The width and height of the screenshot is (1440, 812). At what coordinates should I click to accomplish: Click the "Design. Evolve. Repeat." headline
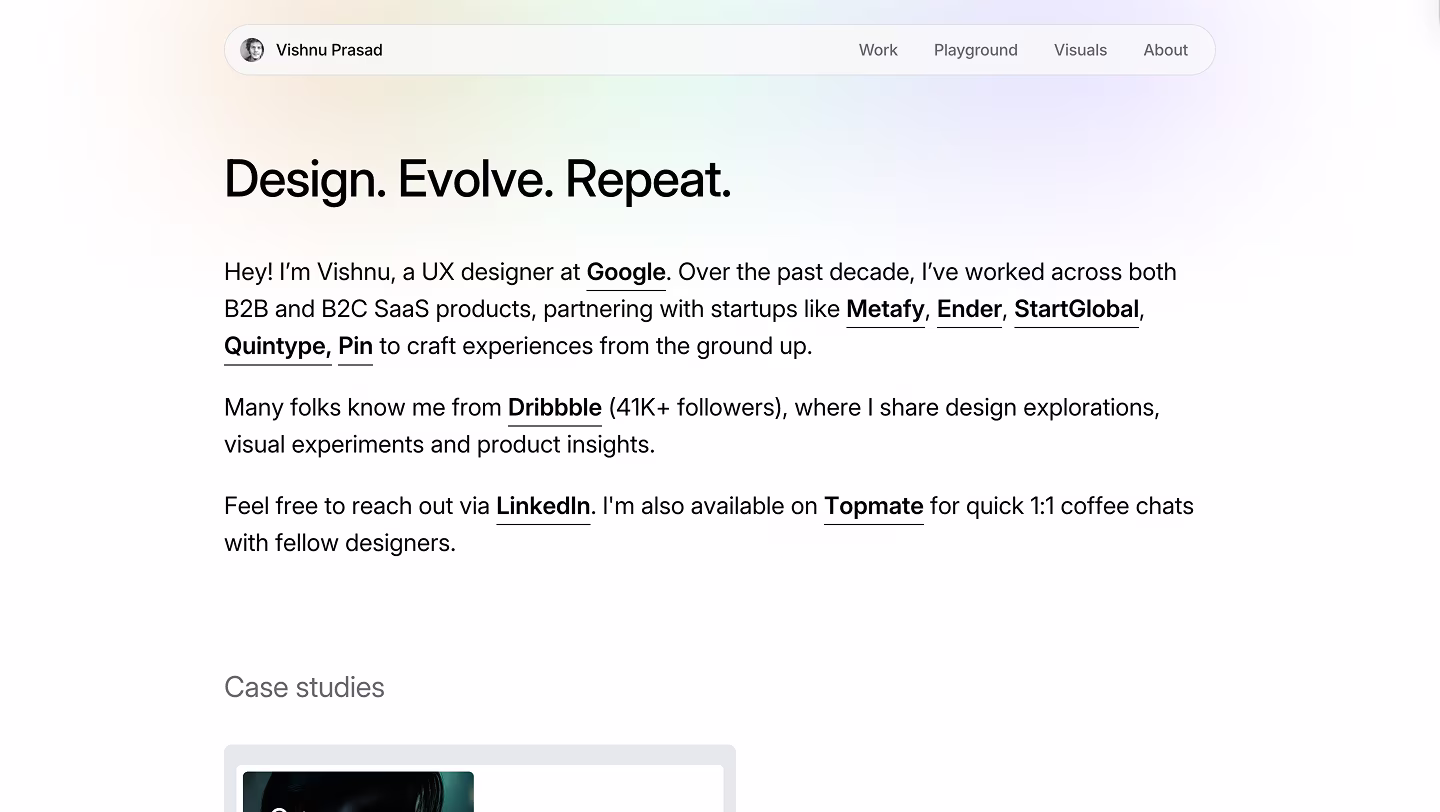coord(478,180)
